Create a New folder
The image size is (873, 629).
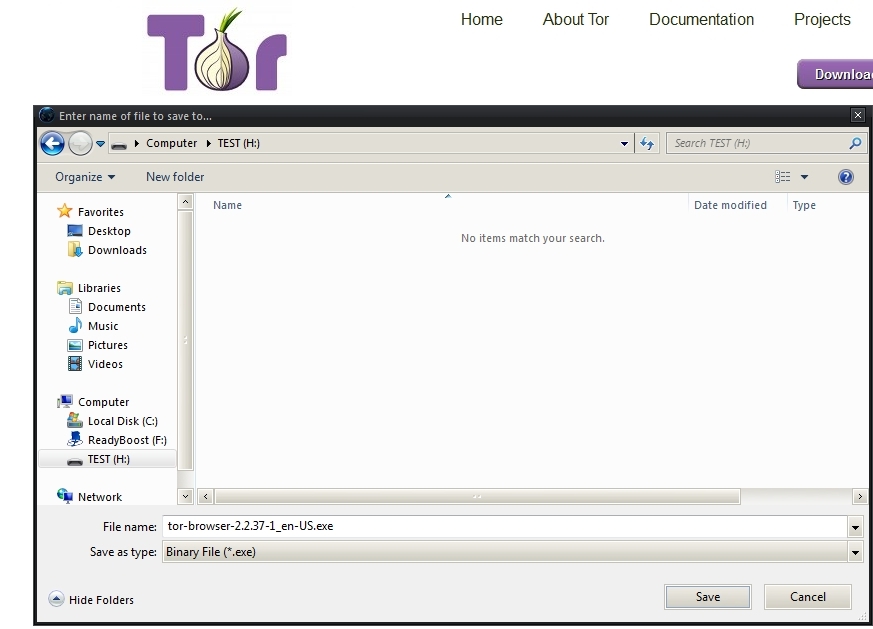175,176
